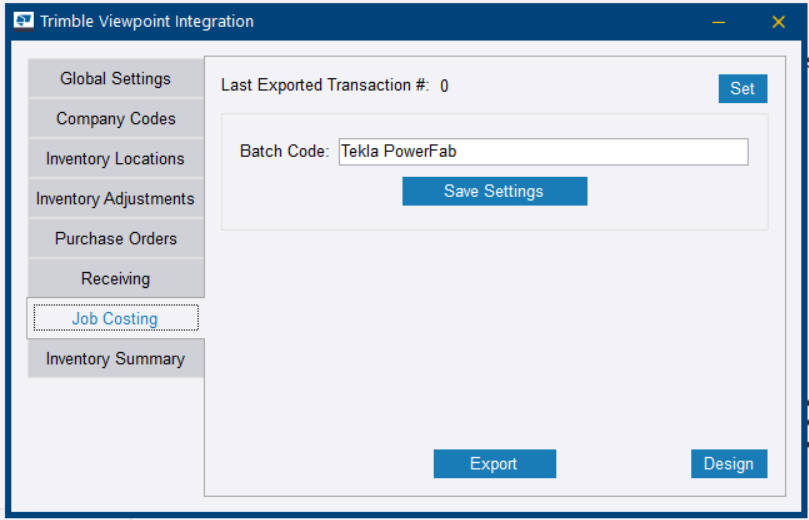Go to the Inventory Adjustments tab

click(x=116, y=199)
